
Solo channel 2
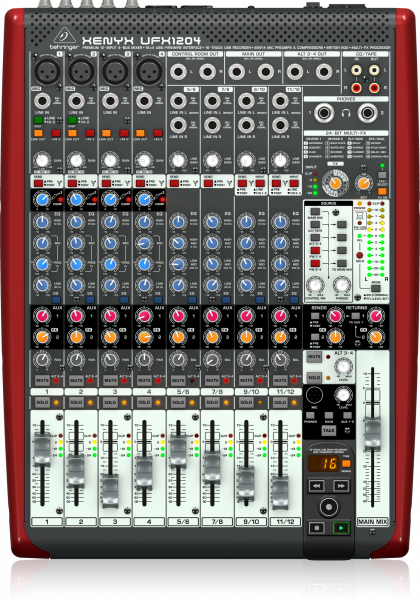[x=76, y=402]
